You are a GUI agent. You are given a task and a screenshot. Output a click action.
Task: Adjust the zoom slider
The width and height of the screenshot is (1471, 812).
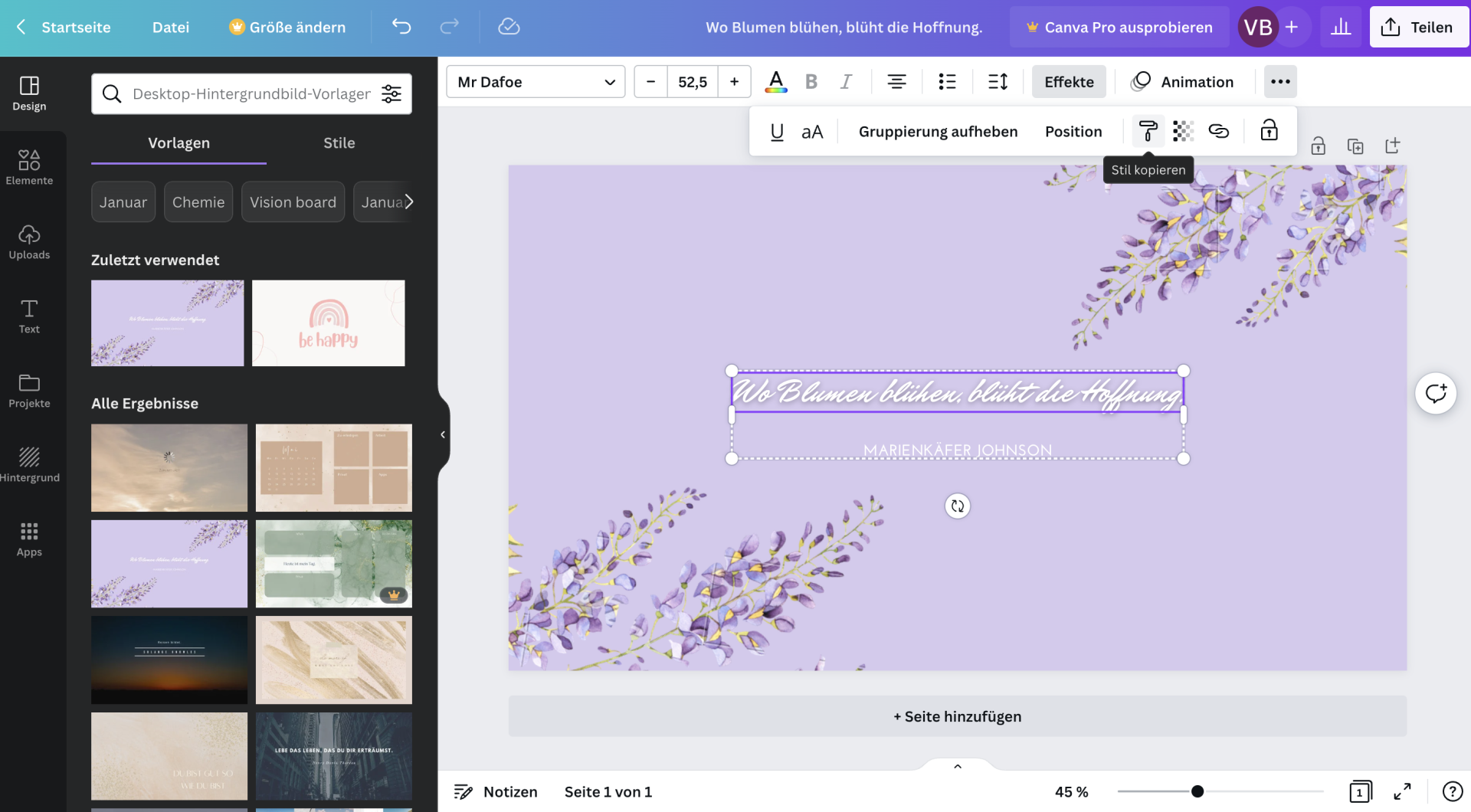(1197, 791)
